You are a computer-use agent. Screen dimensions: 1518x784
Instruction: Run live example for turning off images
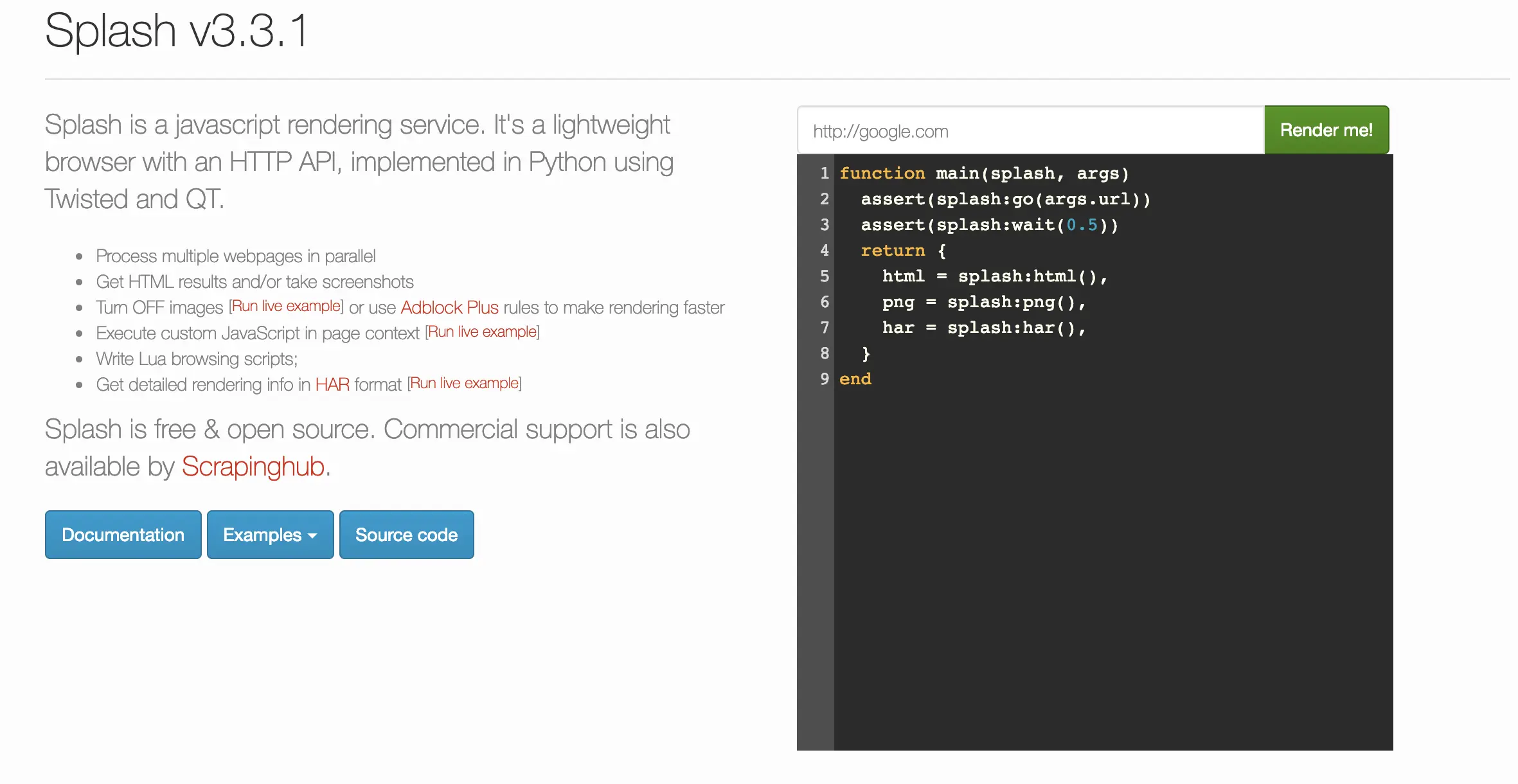(287, 306)
